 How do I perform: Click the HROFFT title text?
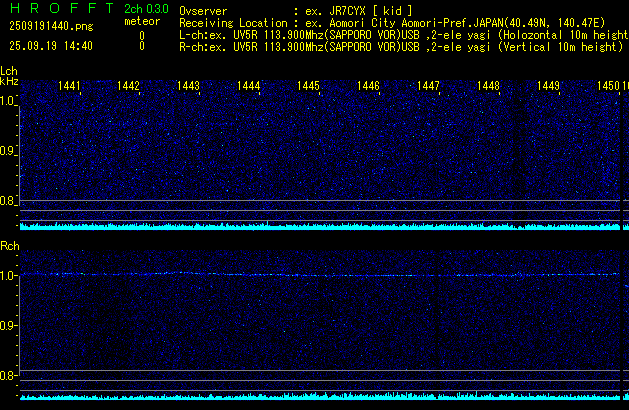(60, 9)
